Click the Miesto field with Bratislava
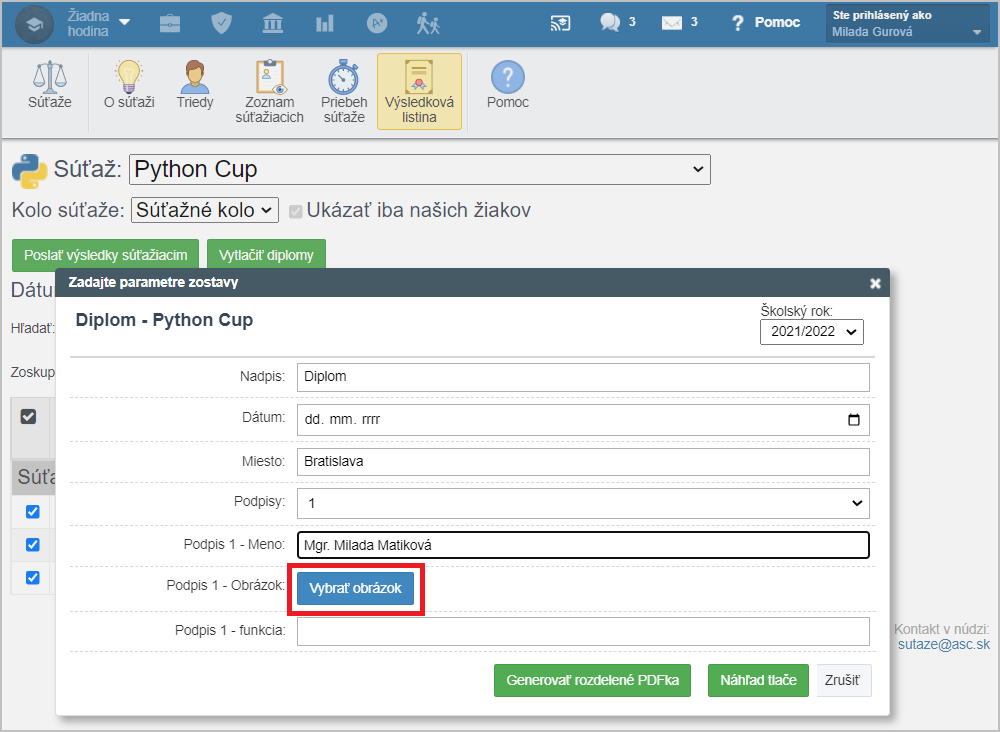The width and height of the screenshot is (1000, 732). click(583, 462)
